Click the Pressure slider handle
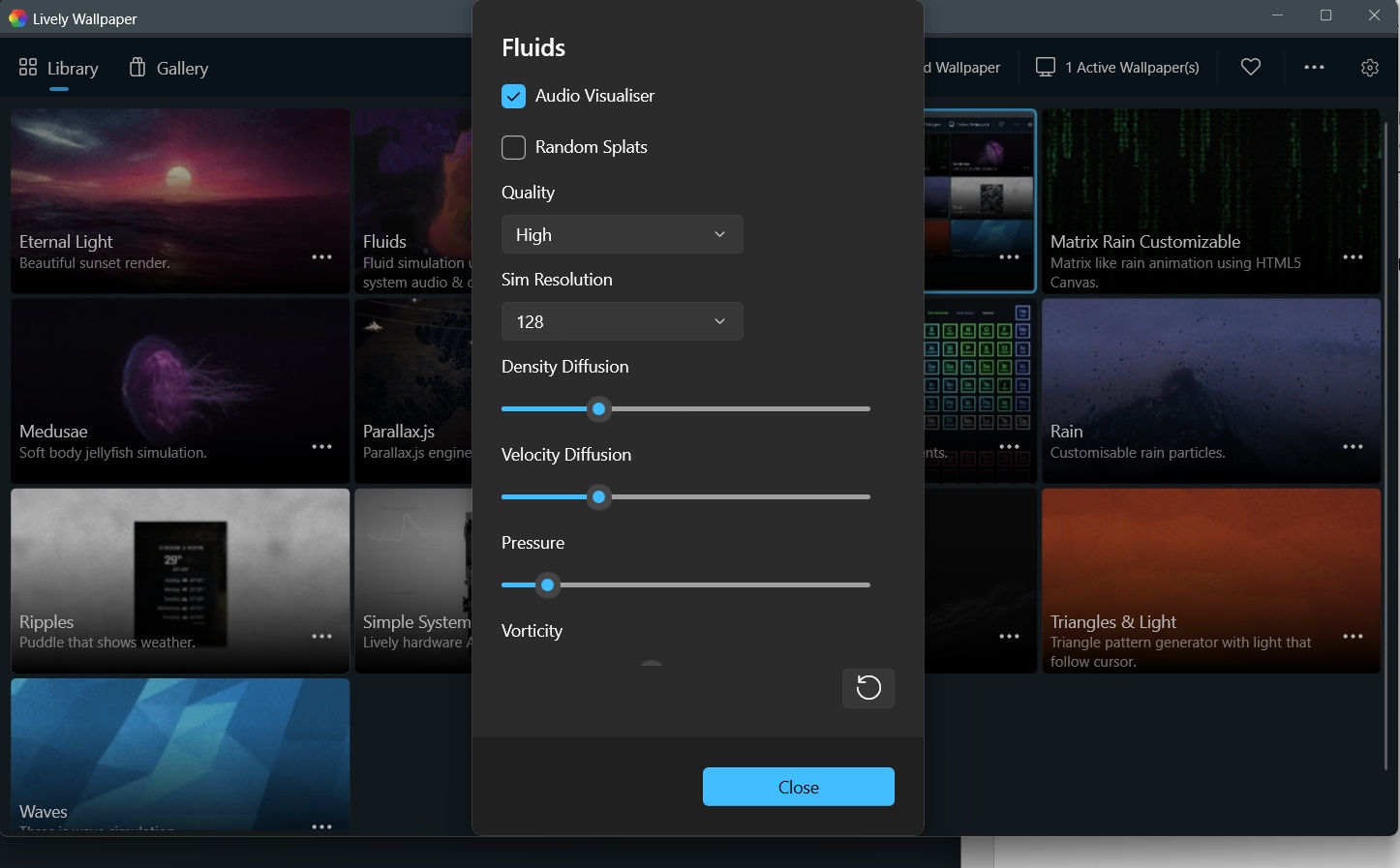Screen dimensions: 1400x868 pyautogui.click(x=548, y=585)
